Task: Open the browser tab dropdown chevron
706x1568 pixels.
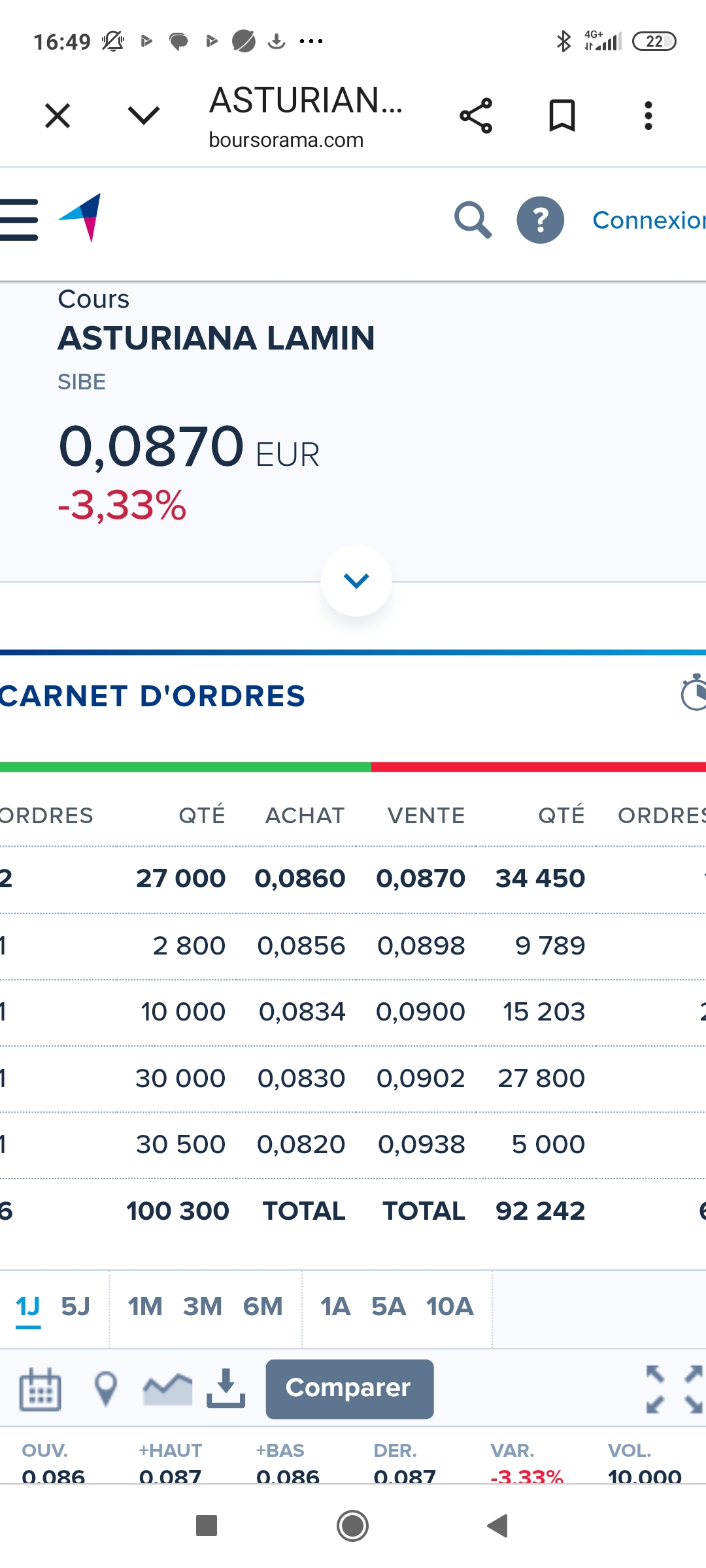Action: click(x=144, y=116)
